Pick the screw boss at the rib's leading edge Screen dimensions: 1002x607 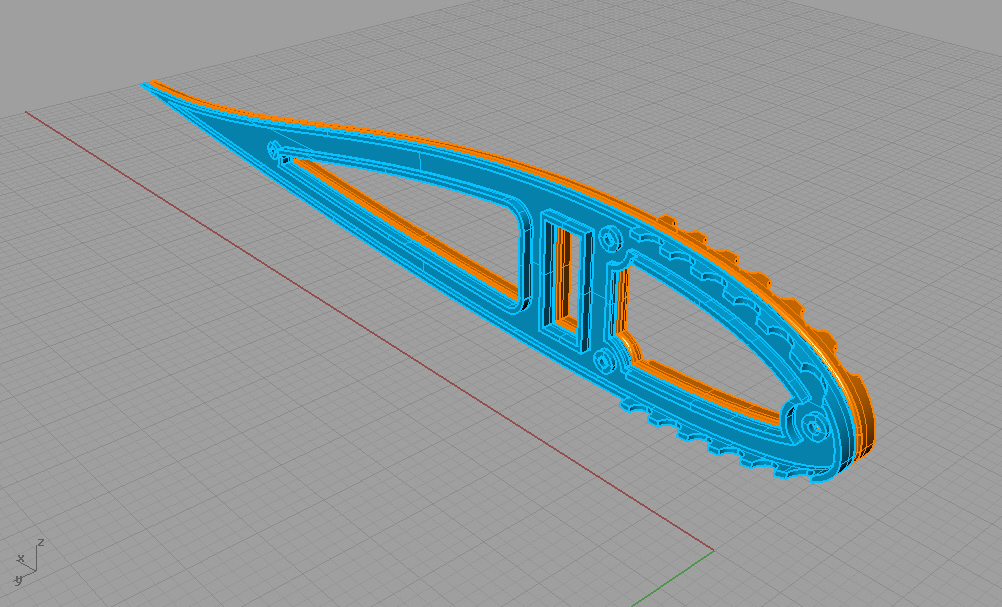point(813,426)
